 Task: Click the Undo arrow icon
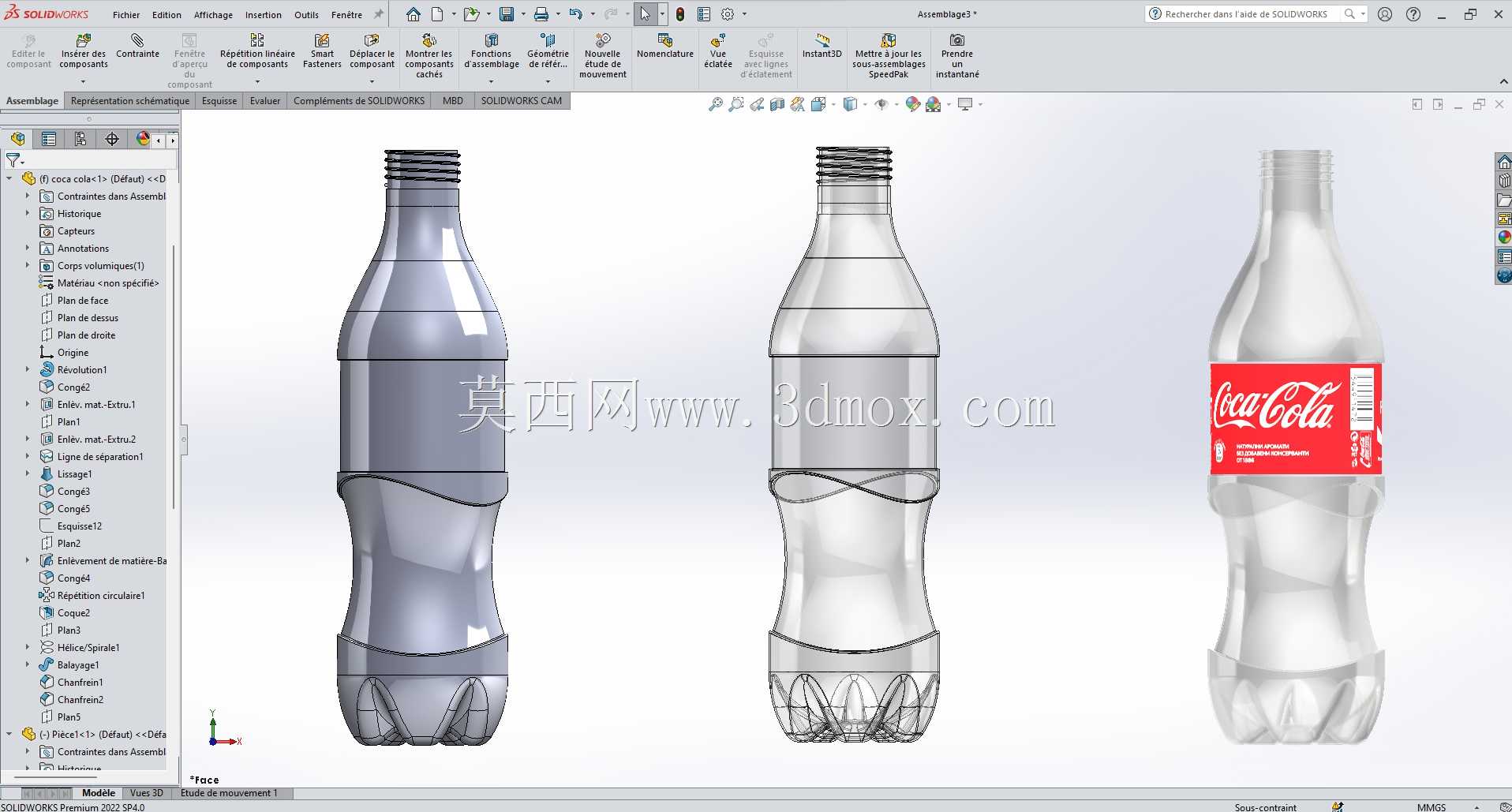point(576,14)
